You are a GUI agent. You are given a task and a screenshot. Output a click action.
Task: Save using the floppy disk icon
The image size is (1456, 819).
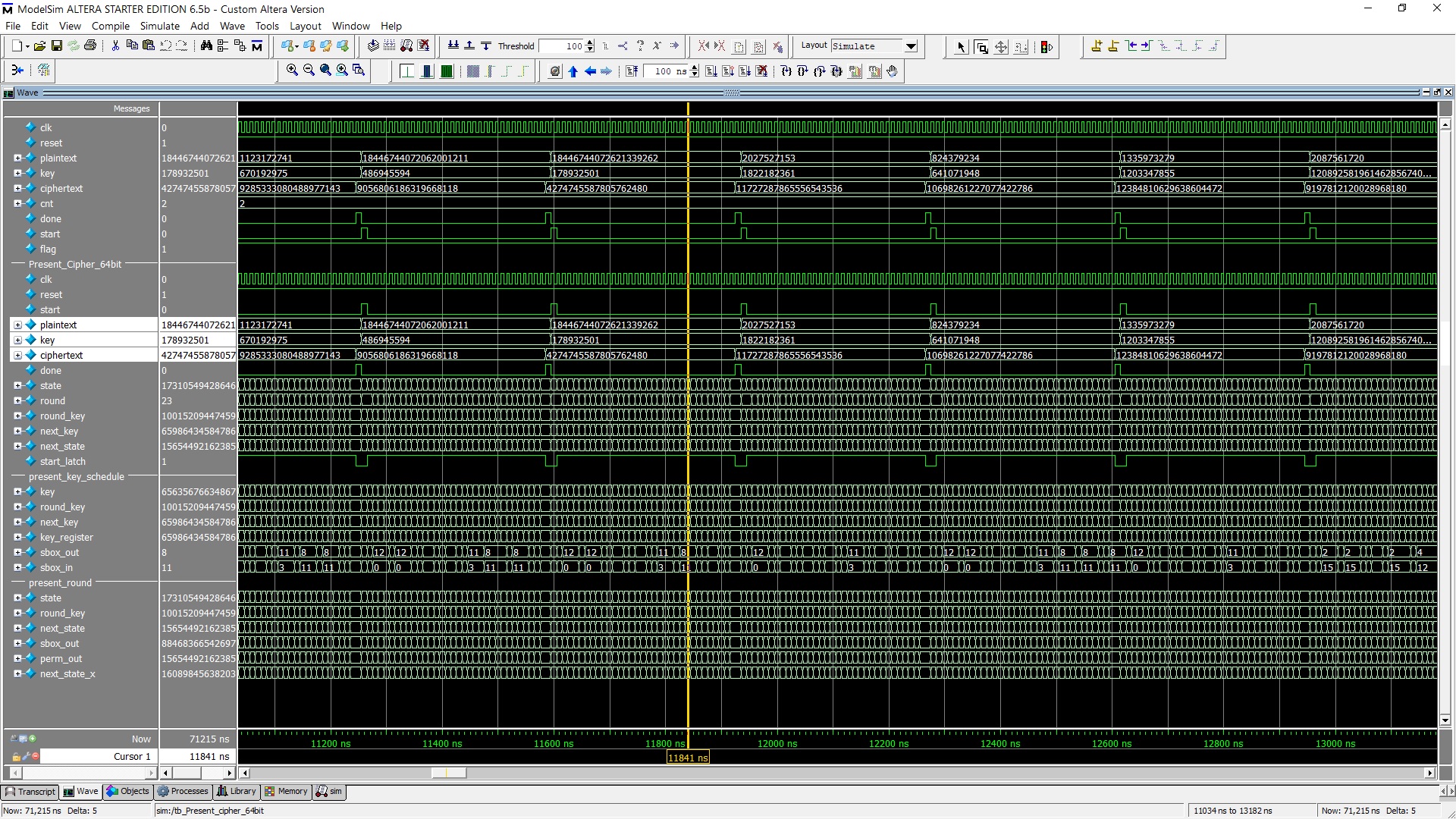pos(56,46)
